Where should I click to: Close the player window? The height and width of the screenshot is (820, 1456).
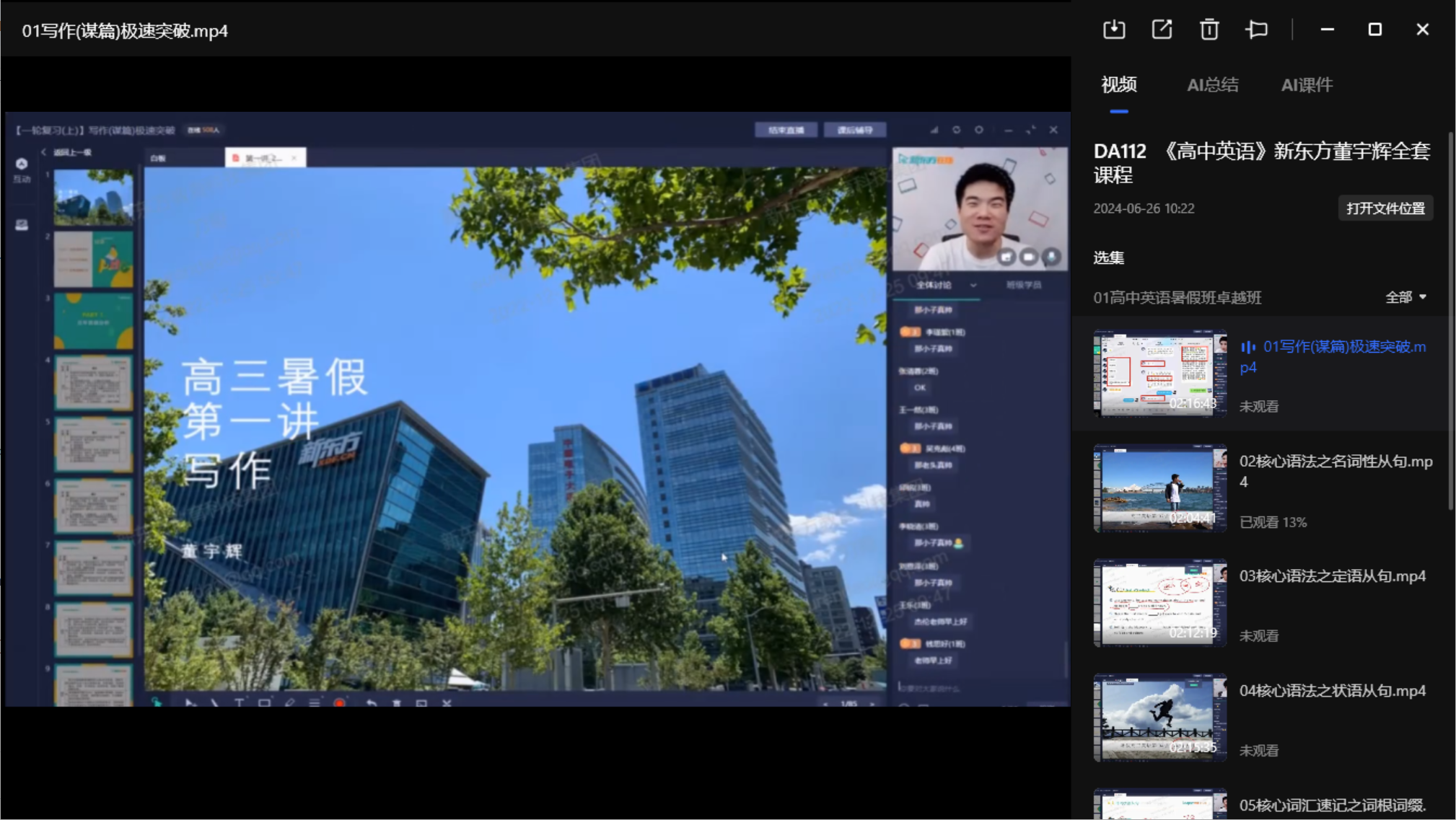(x=1423, y=30)
